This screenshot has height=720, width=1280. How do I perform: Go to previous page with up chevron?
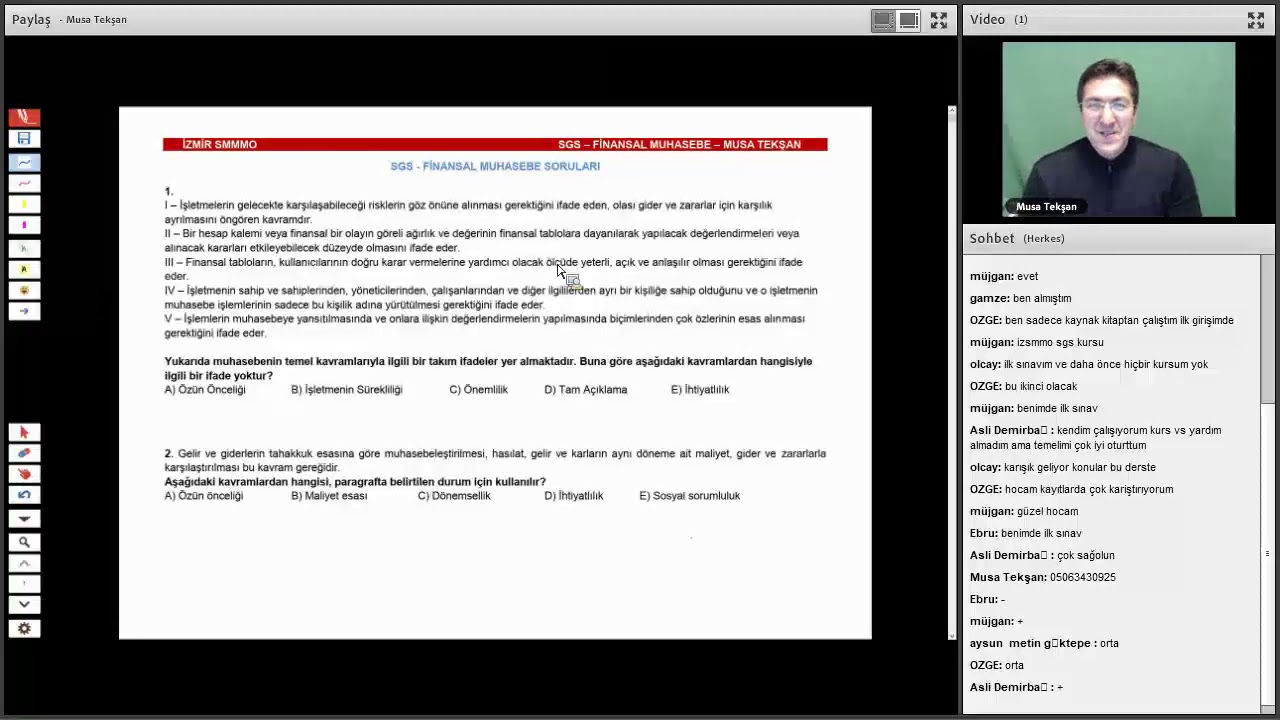coord(24,563)
